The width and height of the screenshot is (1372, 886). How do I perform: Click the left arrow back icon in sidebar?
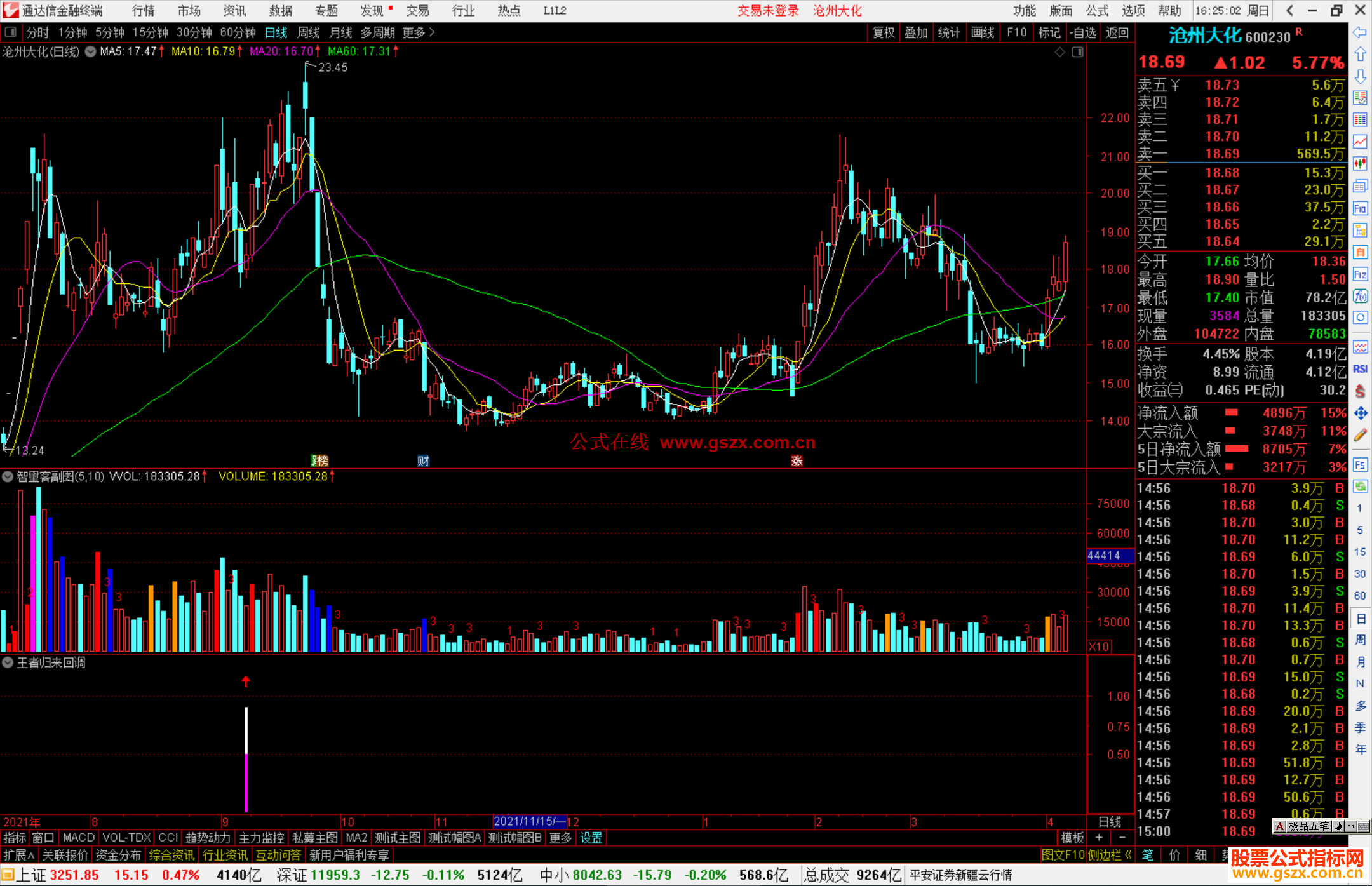point(1360,32)
